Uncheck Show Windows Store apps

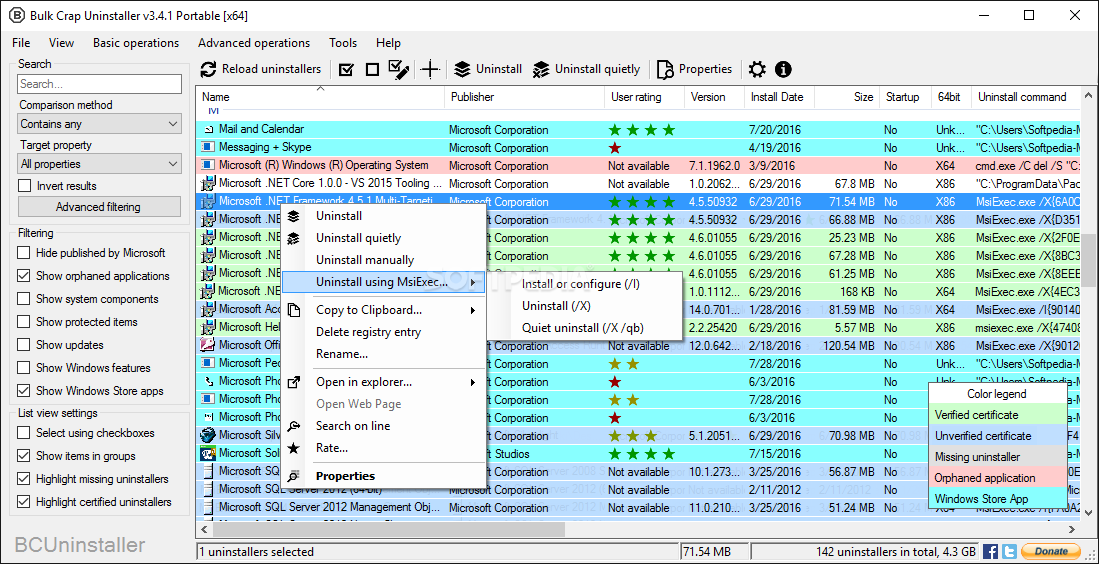(24, 391)
